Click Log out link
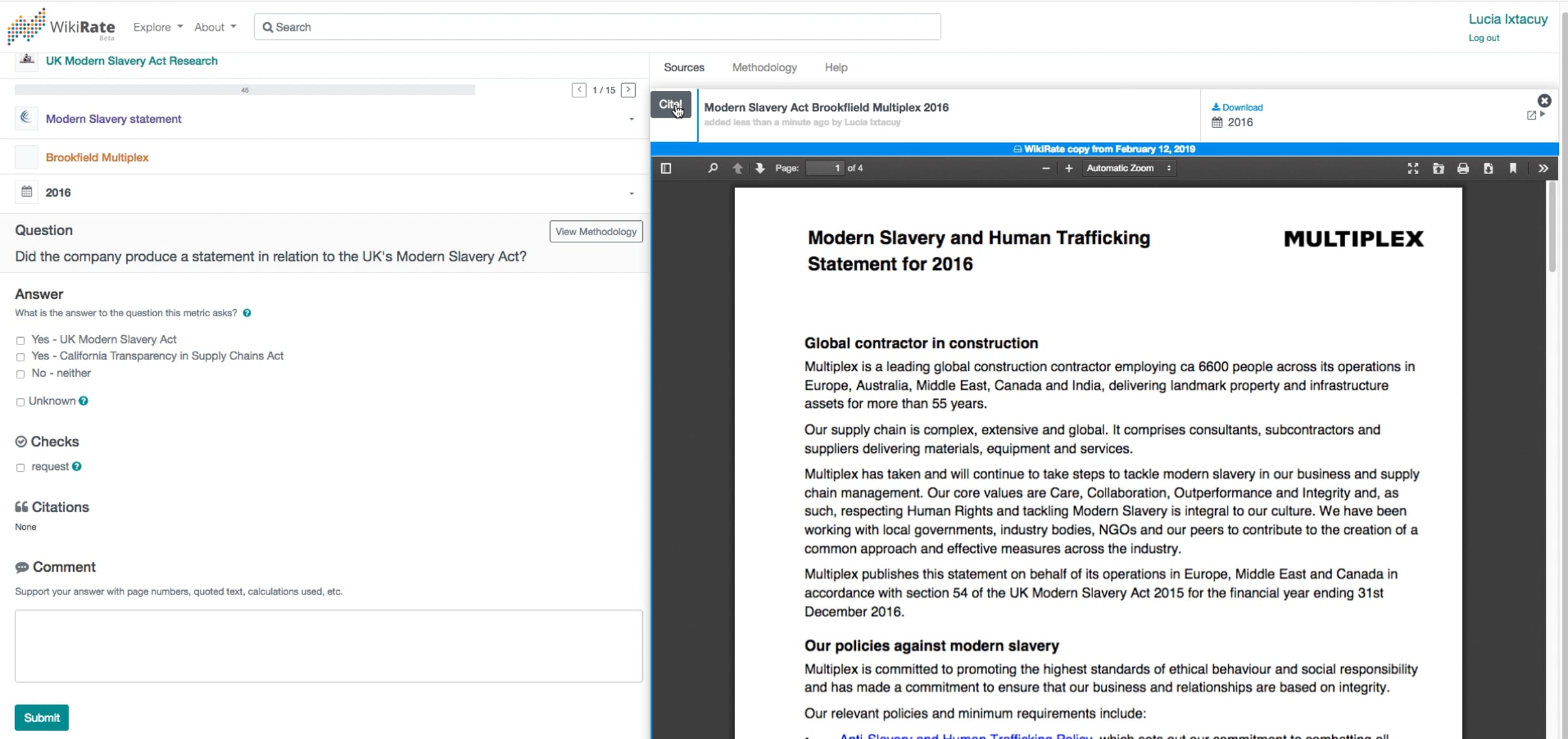Screen dimensions: 1568x739 coord(1484,38)
